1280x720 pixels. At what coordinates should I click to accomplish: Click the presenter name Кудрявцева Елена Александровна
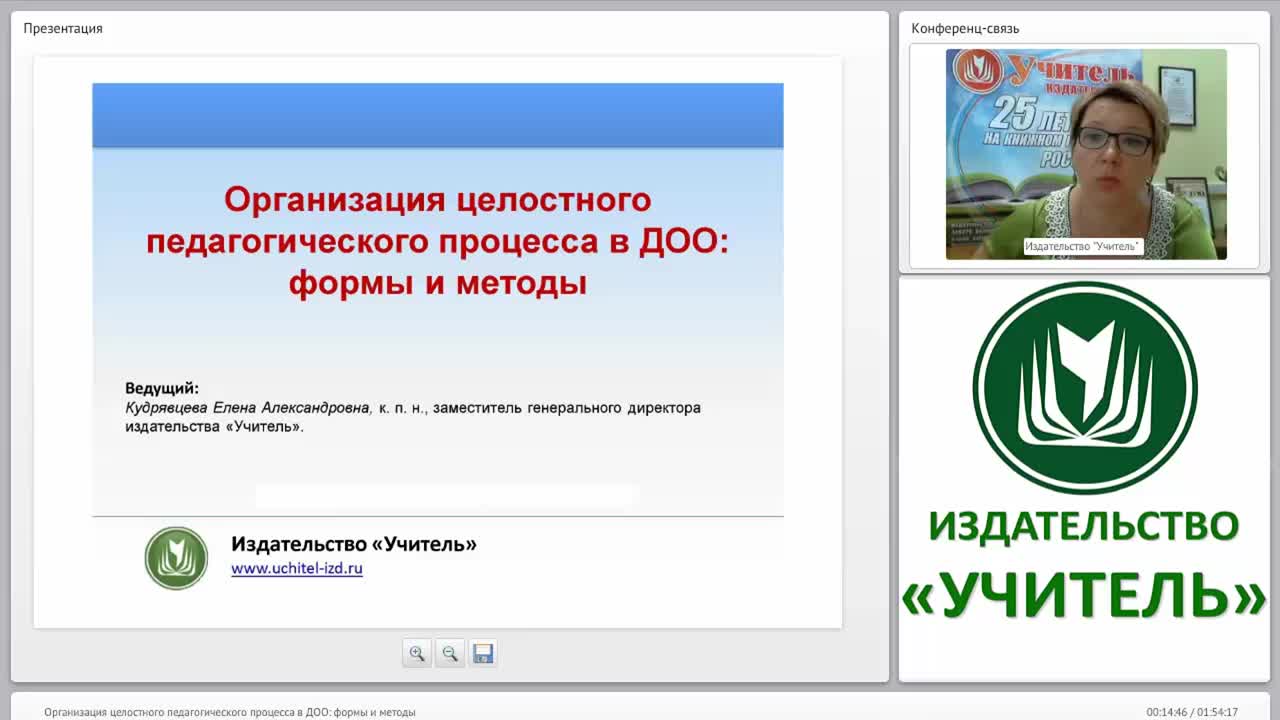248,408
